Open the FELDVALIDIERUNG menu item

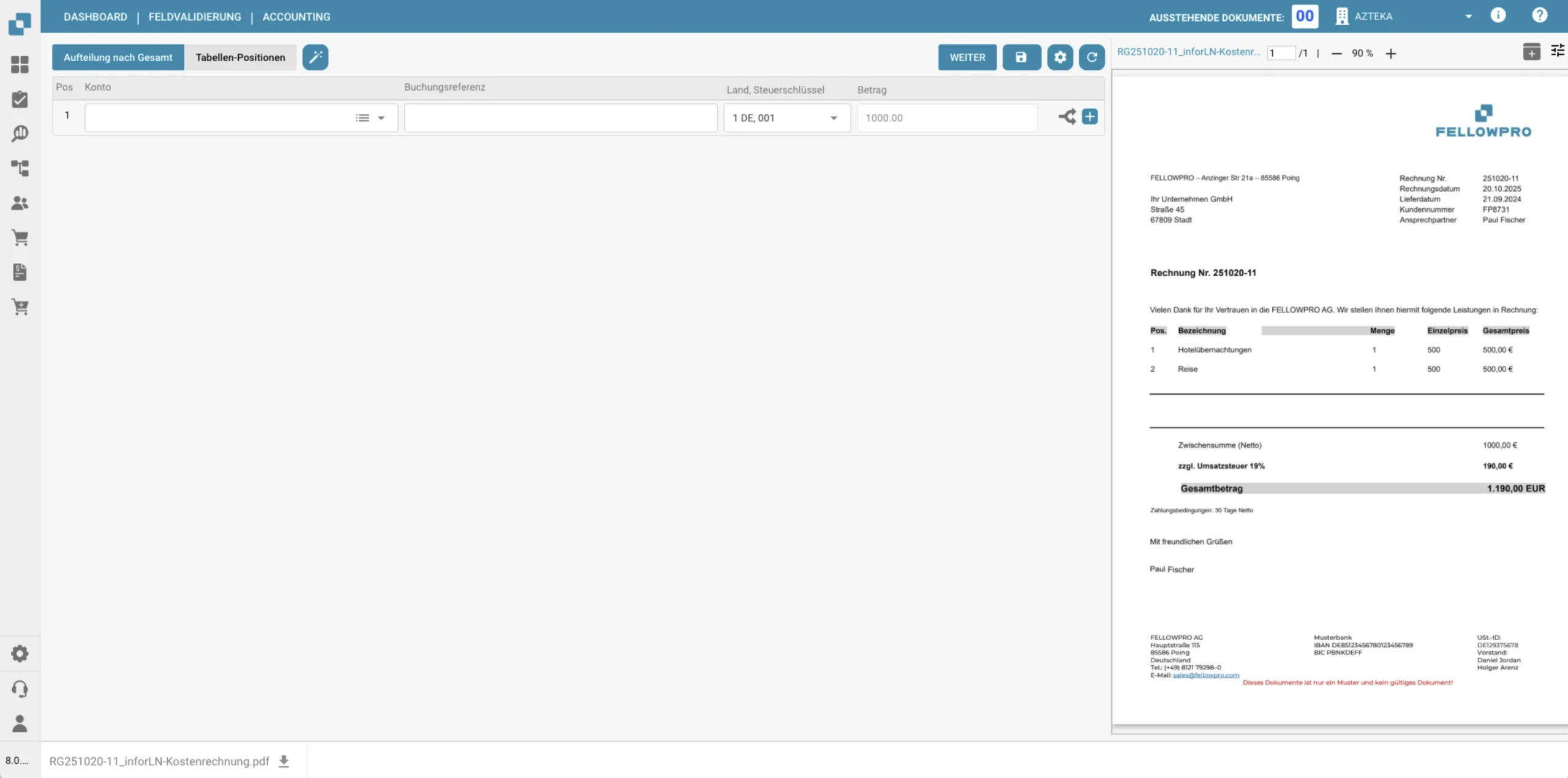[x=195, y=17]
